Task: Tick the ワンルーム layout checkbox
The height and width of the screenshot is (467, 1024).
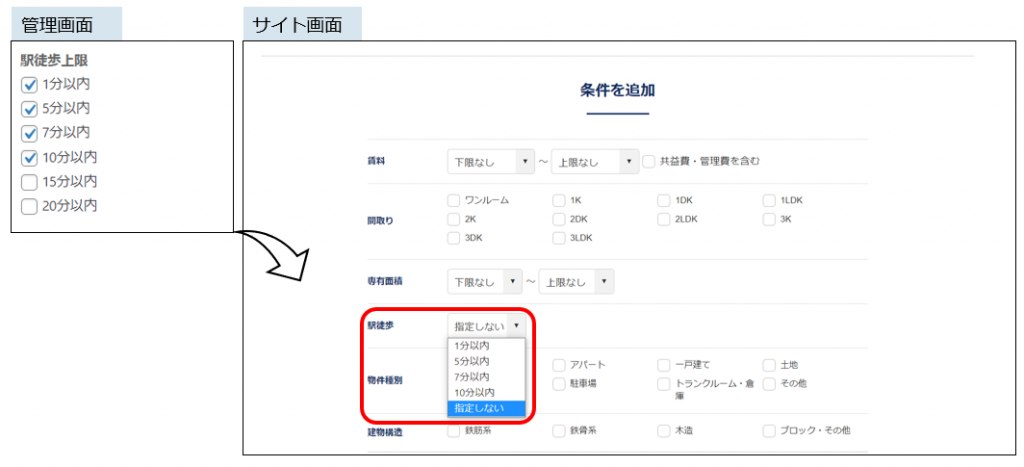Action: coord(454,200)
